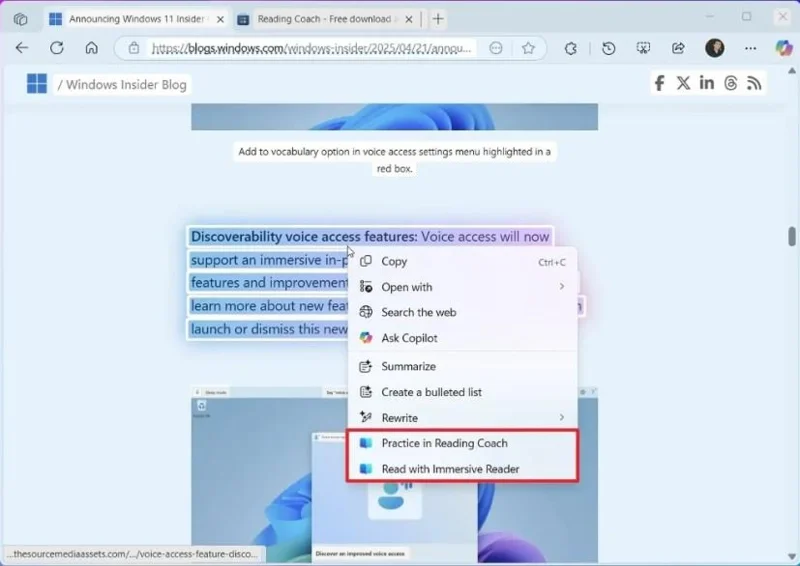Click the 'Add to vocabulary option' caption text

pyautogui.click(x=394, y=160)
